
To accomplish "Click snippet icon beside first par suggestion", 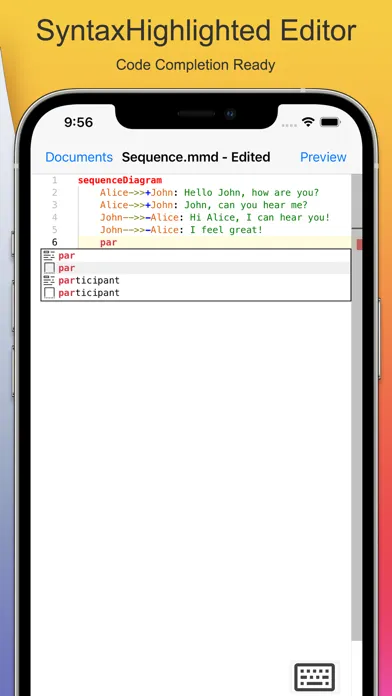I will [x=49, y=256].
